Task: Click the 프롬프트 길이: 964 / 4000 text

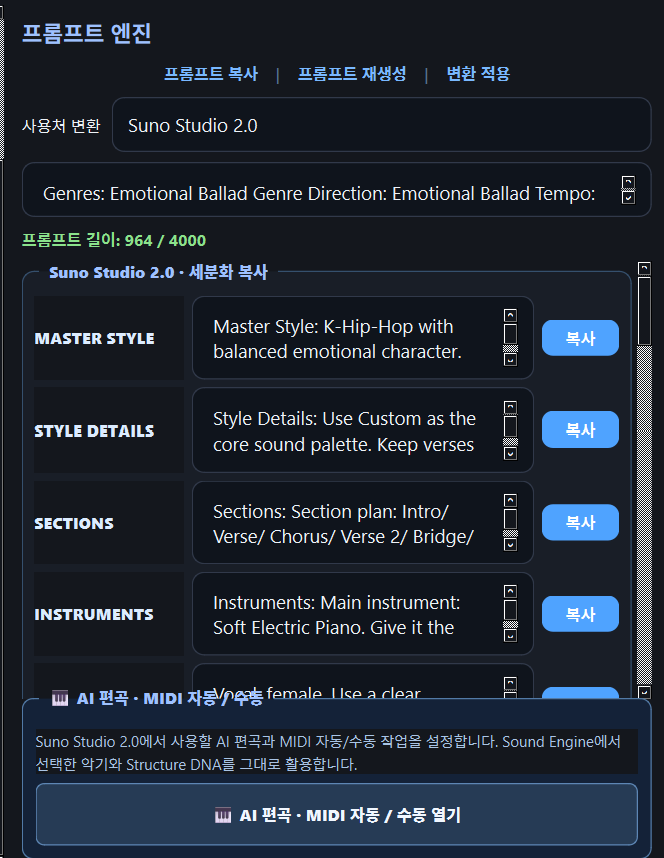Action: [x=114, y=240]
